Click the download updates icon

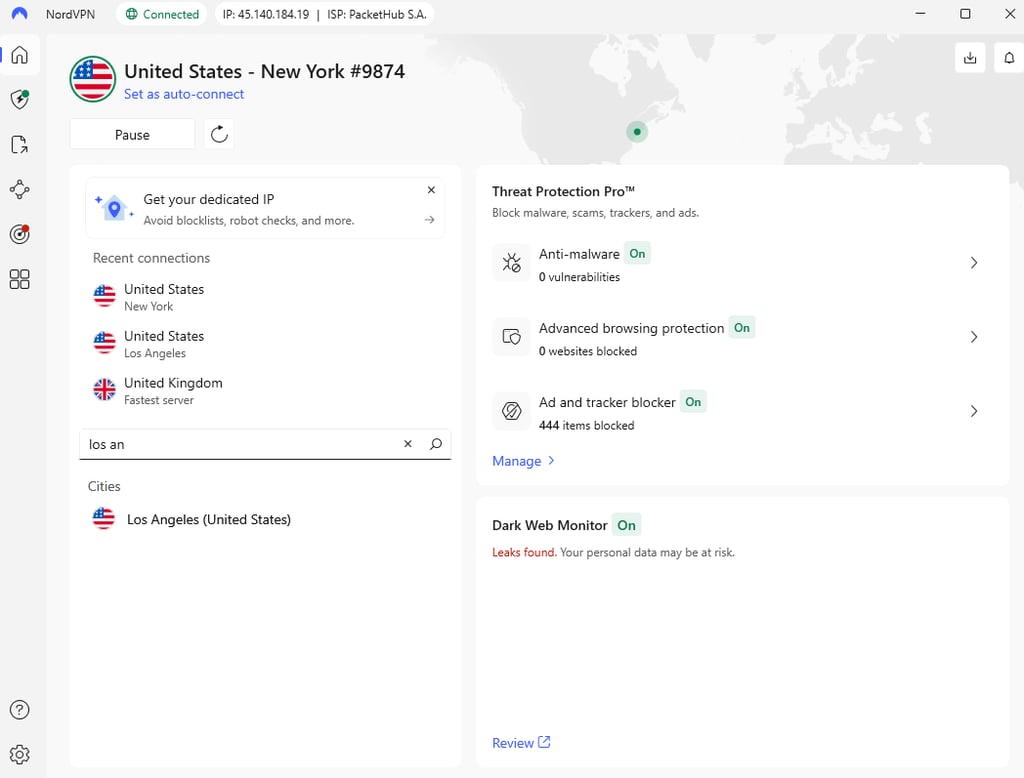point(970,58)
